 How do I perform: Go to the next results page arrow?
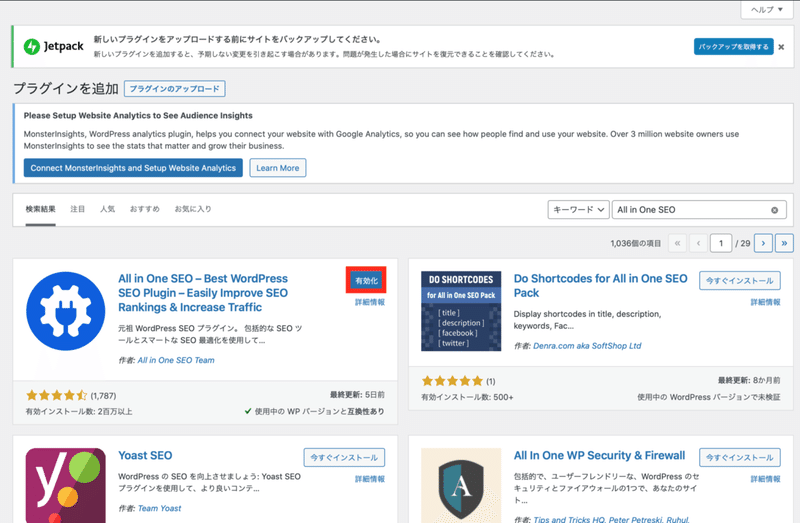763,243
